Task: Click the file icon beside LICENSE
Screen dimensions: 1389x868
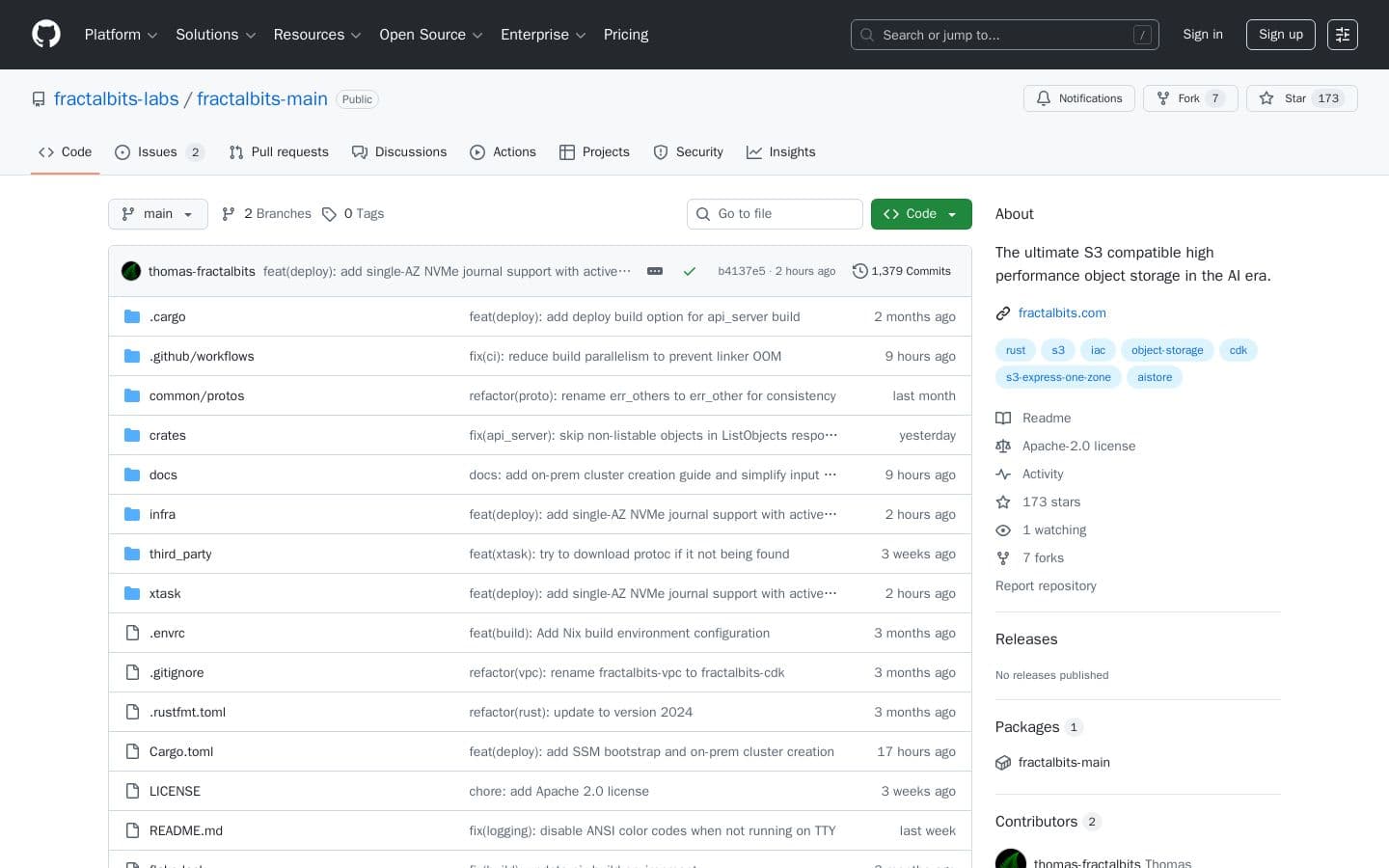Action: (132, 791)
